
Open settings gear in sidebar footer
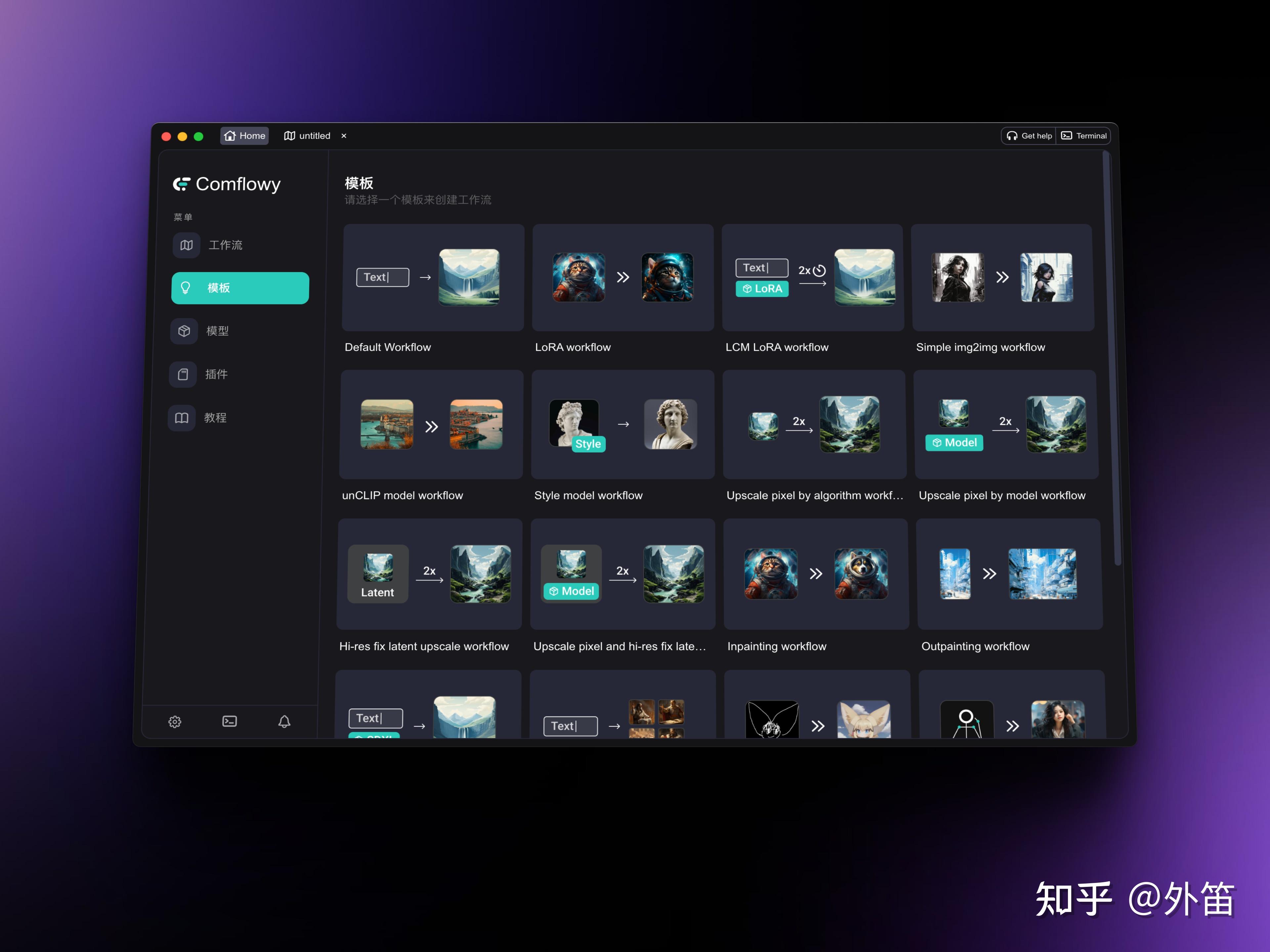coord(175,721)
